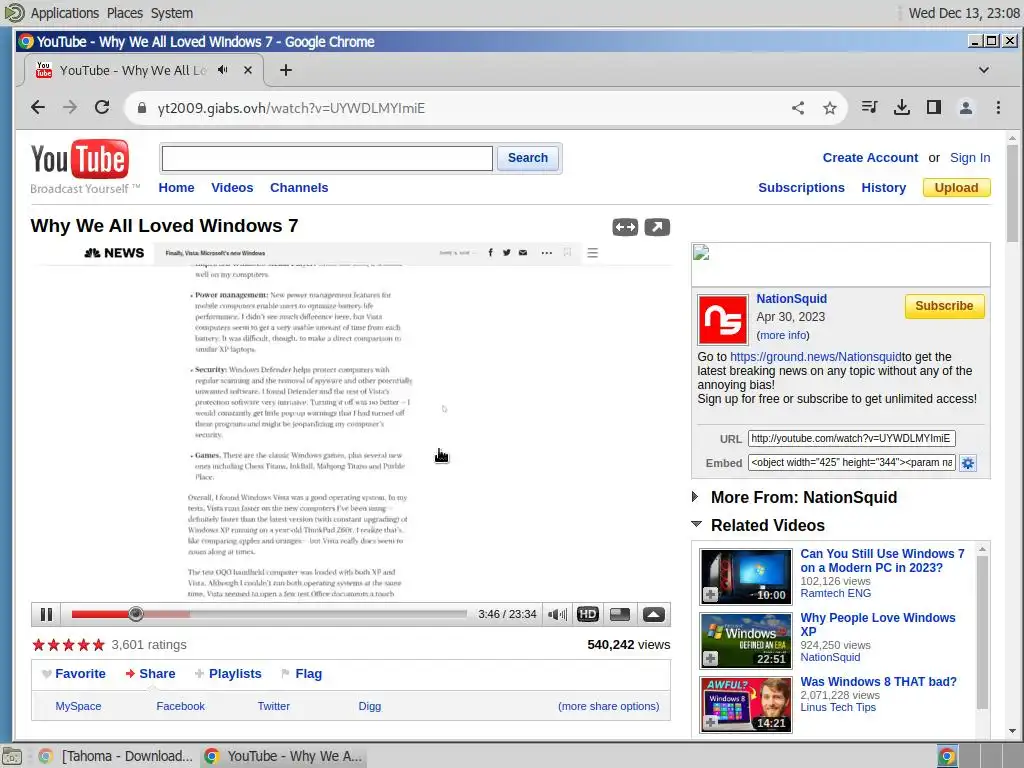Open Chrome profile icon
Viewport: 1024px width, 768px height.
click(x=966, y=108)
